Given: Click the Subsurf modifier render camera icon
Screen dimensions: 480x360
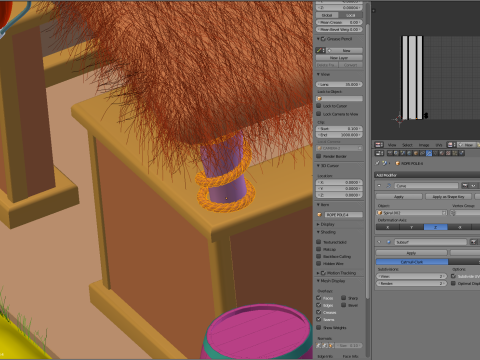Looking at the screenshot, I should click(x=473, y=242).
